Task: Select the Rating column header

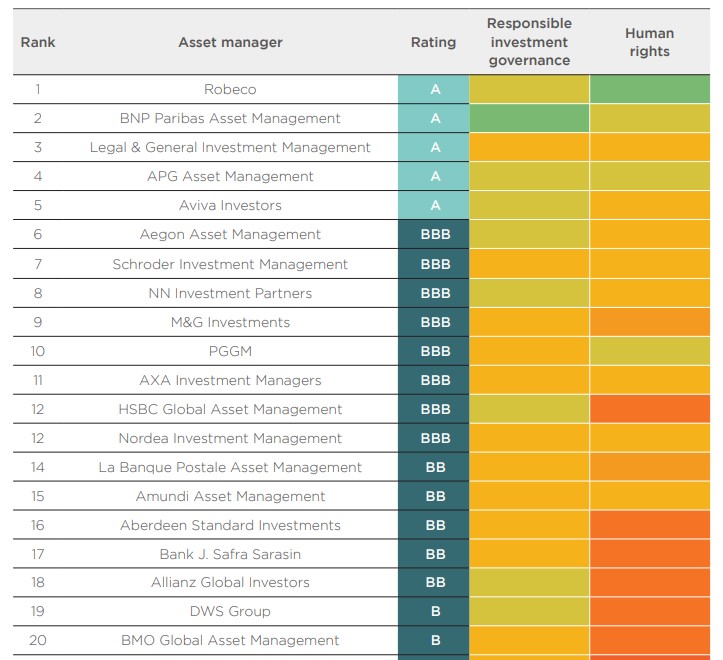Action: click(x=433, y=43)
